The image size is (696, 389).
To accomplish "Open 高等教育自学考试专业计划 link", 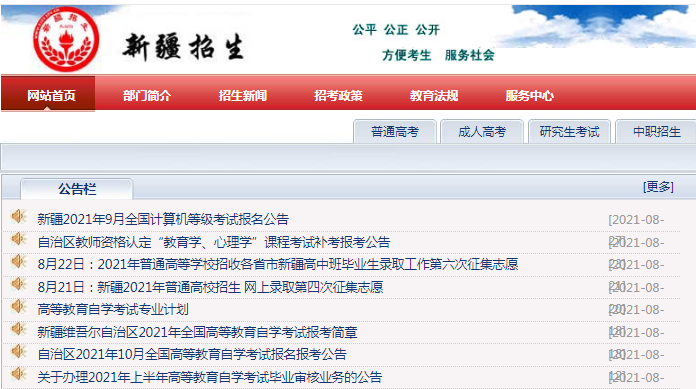I will click(x=113, y=310).
